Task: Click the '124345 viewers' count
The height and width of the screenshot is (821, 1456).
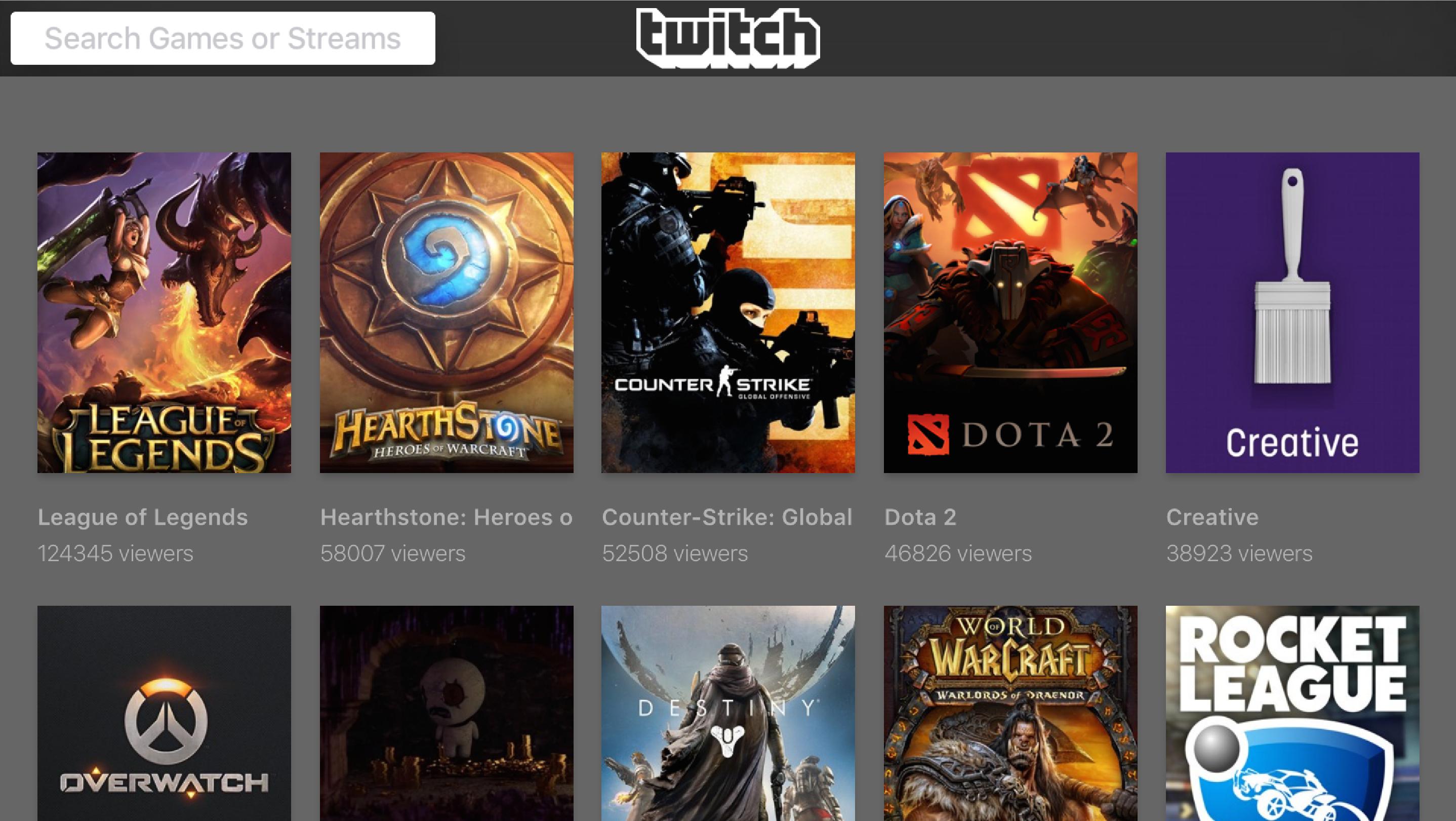Action: 115,553
